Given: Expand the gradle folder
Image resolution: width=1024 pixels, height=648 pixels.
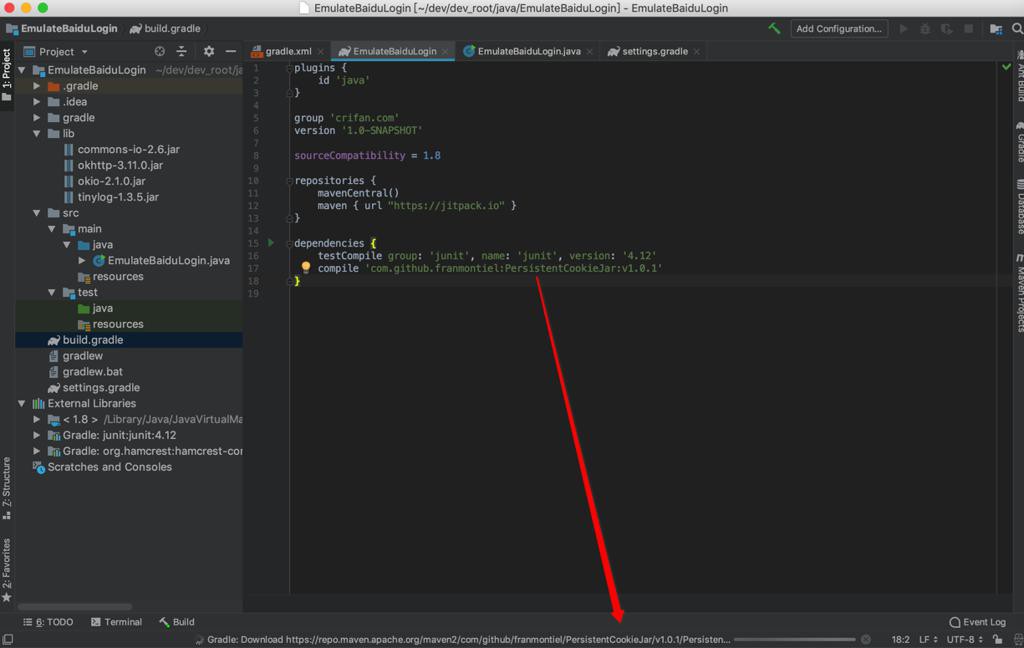Looking at the screenshot, I should tap(37, 118).
